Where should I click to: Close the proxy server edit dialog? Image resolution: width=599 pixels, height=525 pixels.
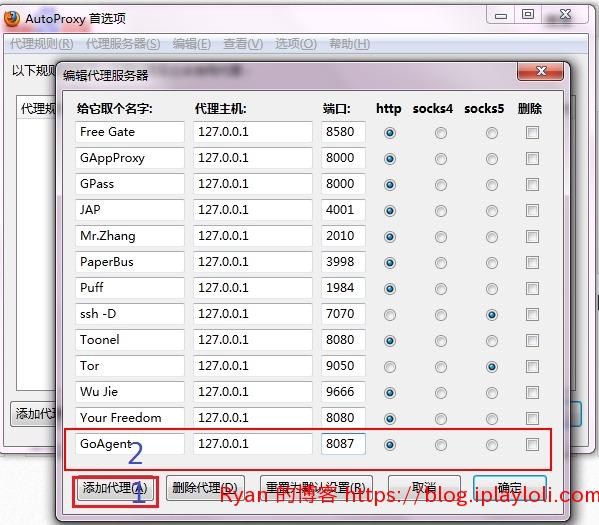(x=540, y=71)
